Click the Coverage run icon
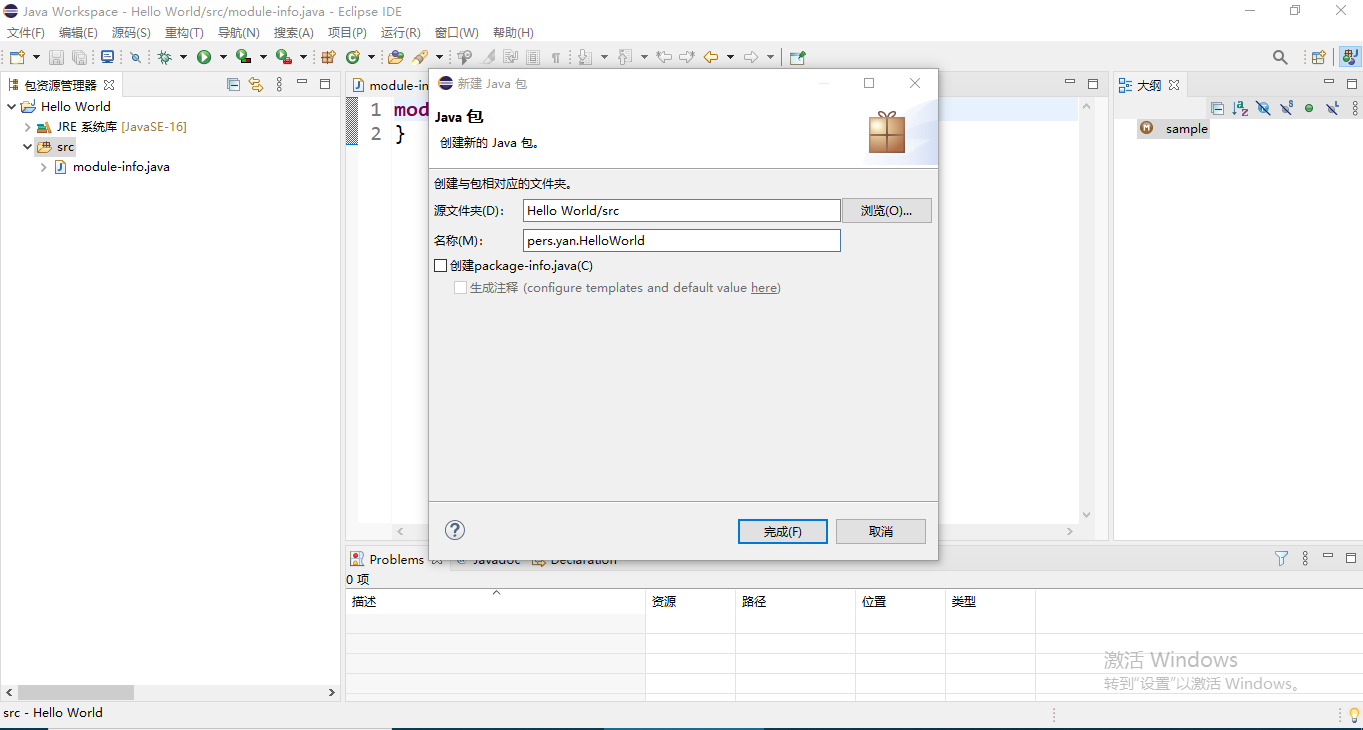Screen dimensions: 1363x730 click(243, 57)
